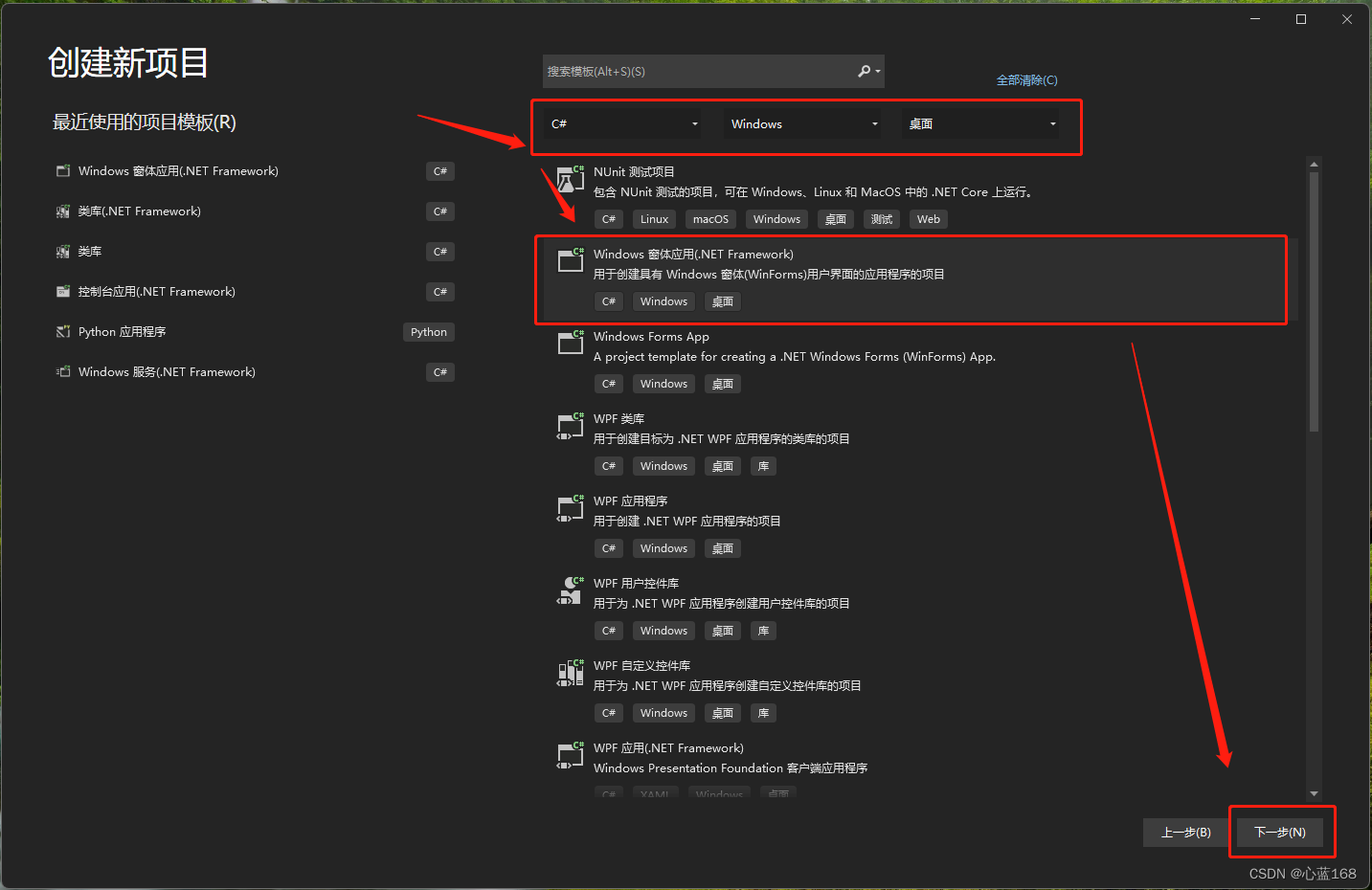Click the WPF 用户控件库 template icon

pyautogui.click(x=571, y=590)
